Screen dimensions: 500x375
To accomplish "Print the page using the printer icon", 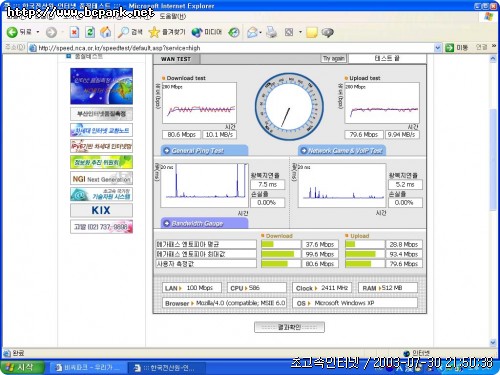I will coord(271,32).
